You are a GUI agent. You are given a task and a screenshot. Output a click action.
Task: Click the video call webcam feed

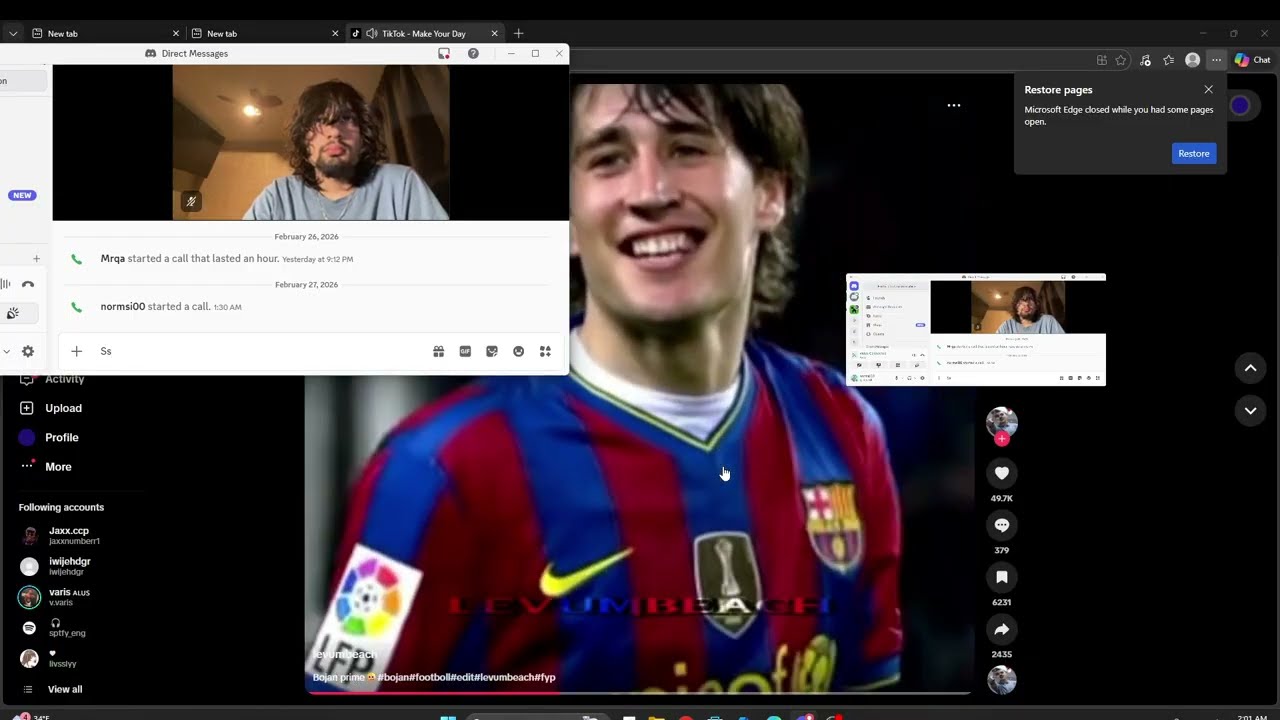click(x=311, y=142)
